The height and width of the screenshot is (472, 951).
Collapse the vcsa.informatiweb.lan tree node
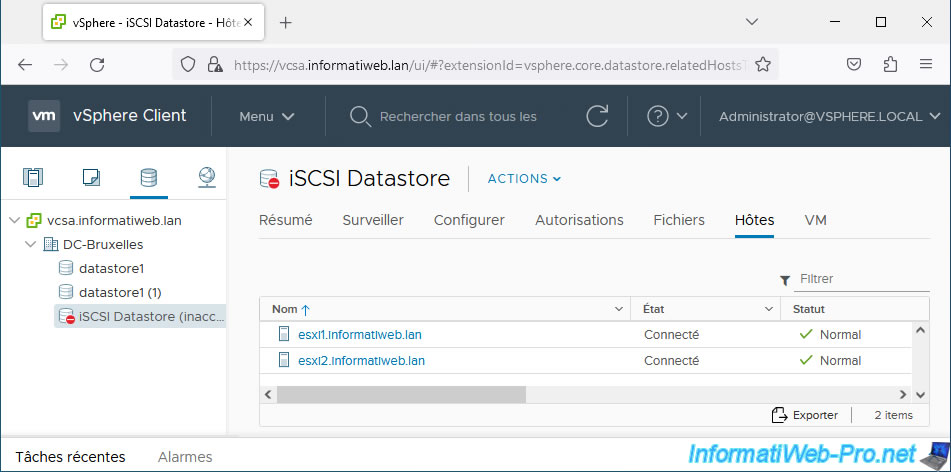(x=15, y=221)
